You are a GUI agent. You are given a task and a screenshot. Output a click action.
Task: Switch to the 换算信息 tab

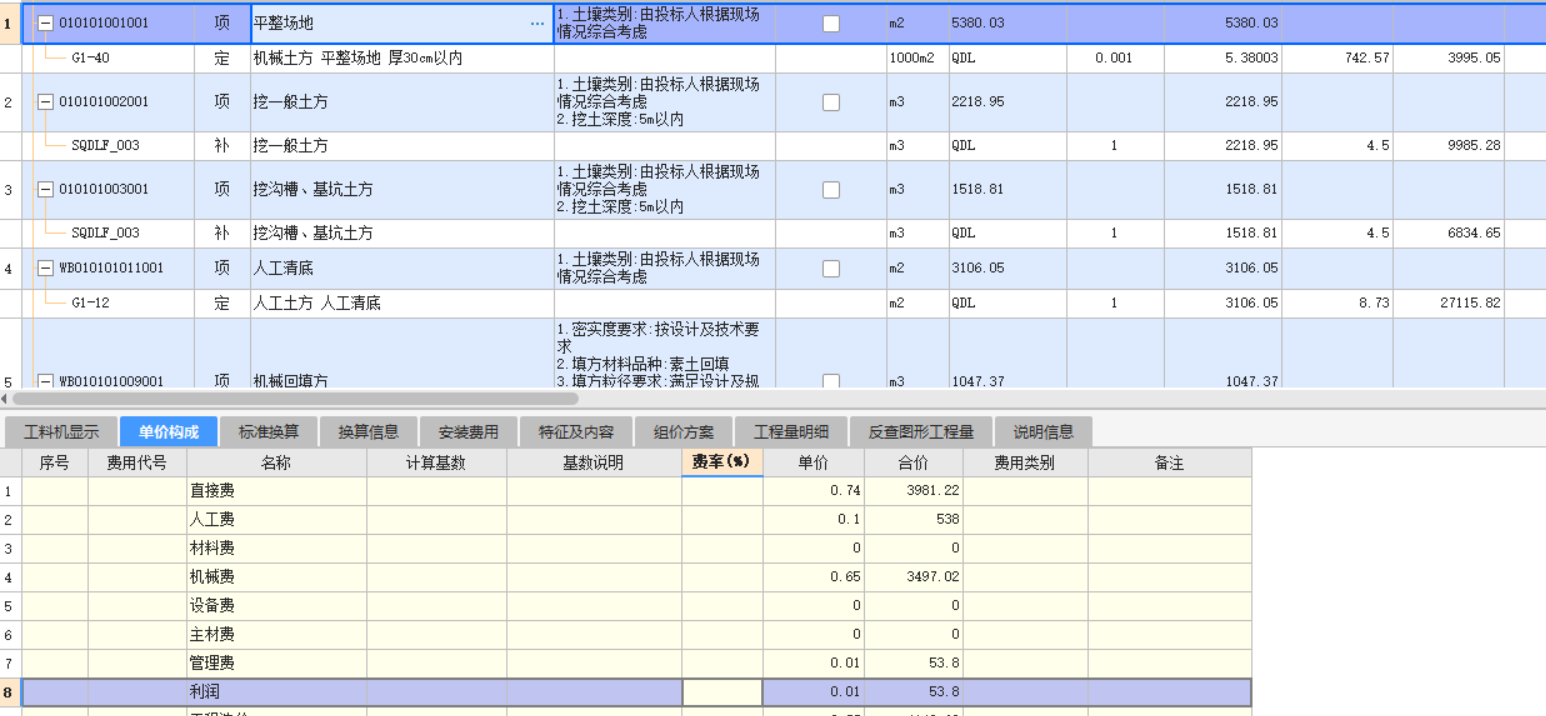pyautogui.click(x=368, y=432)
